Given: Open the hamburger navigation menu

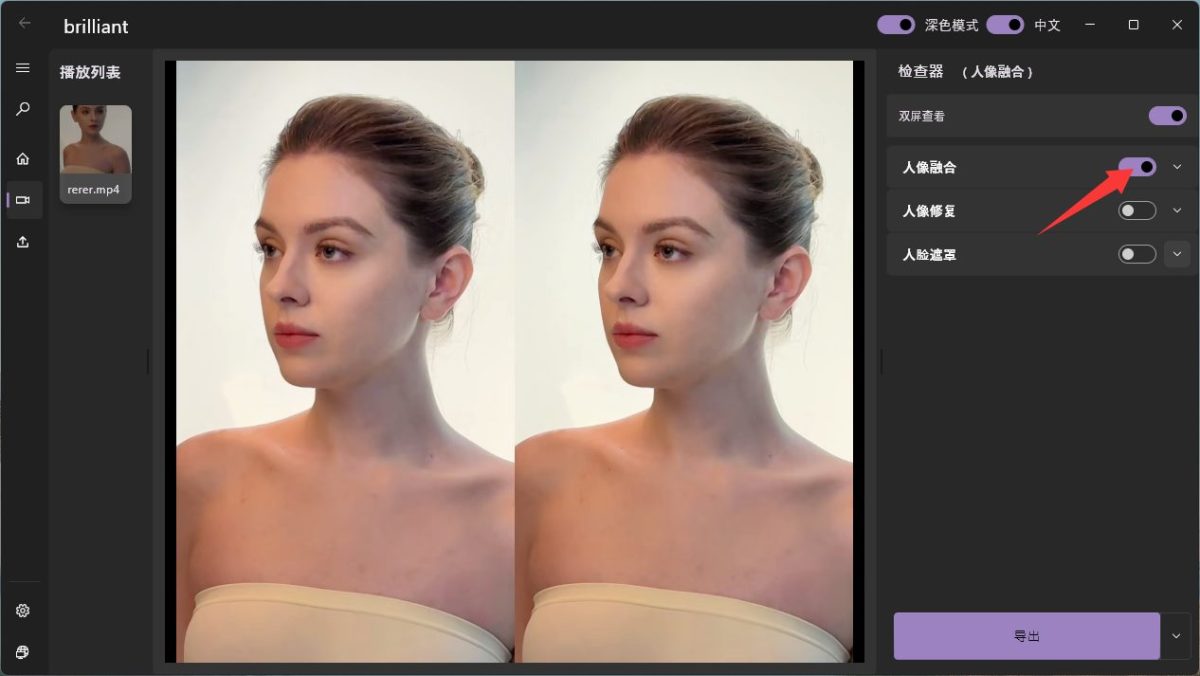Looking at the screenshot, I should 22,68.
